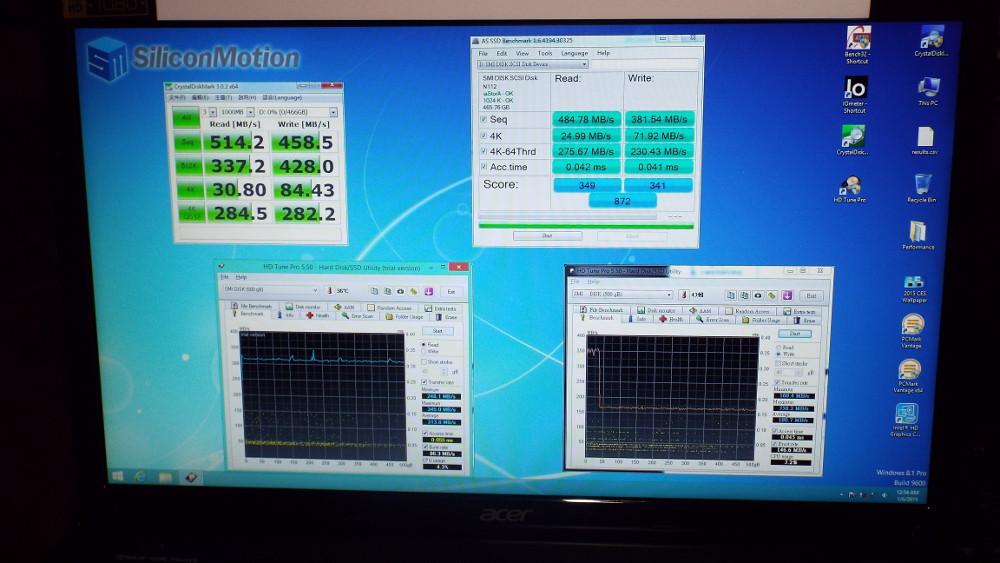Viewport: 1000px width, 563px height.
Task: Click short stroke stepper in trial HD Tune window
Action: (x=445, y=371)
